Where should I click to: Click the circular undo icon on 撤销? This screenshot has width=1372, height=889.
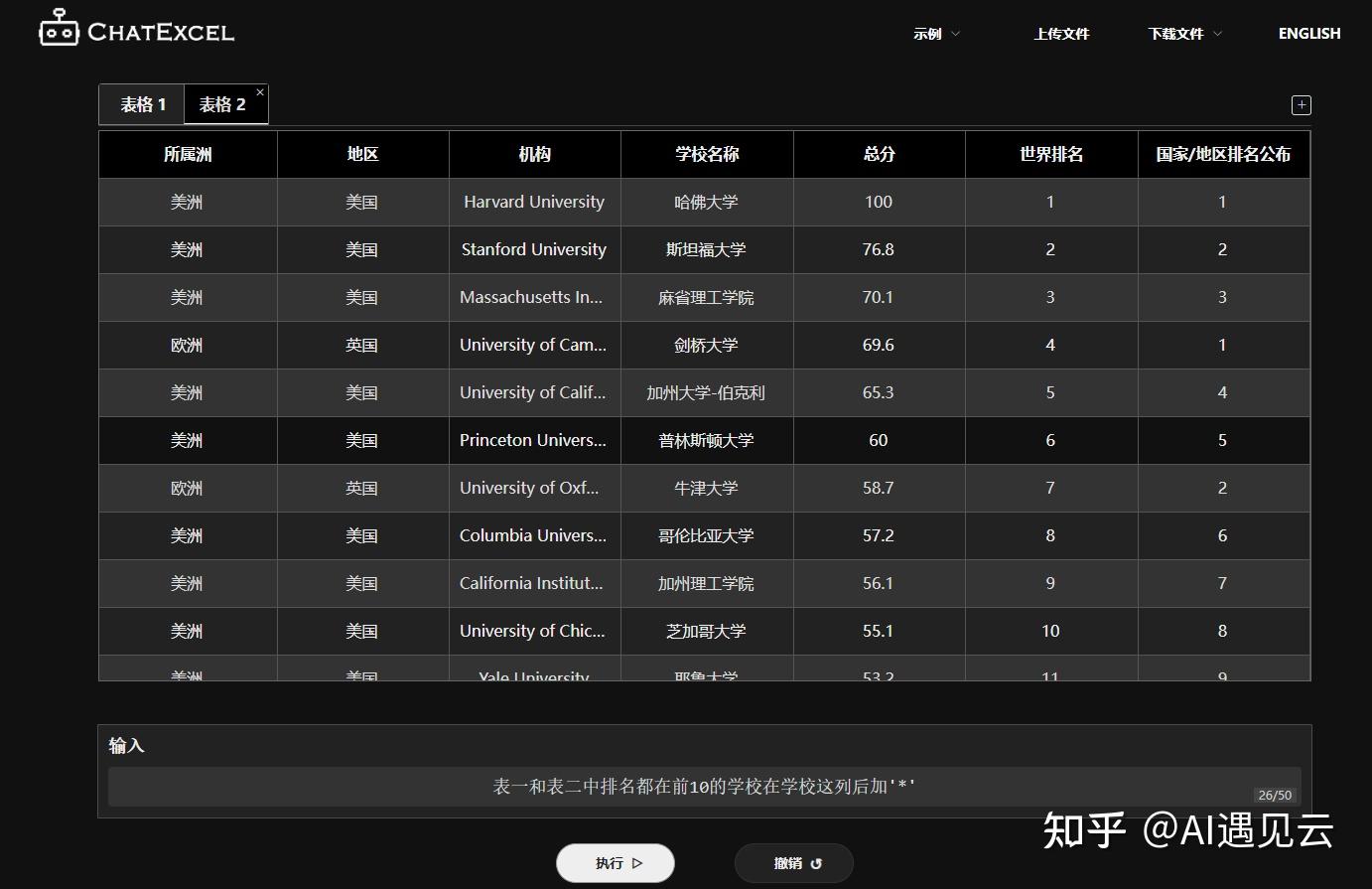pos(818,863)
